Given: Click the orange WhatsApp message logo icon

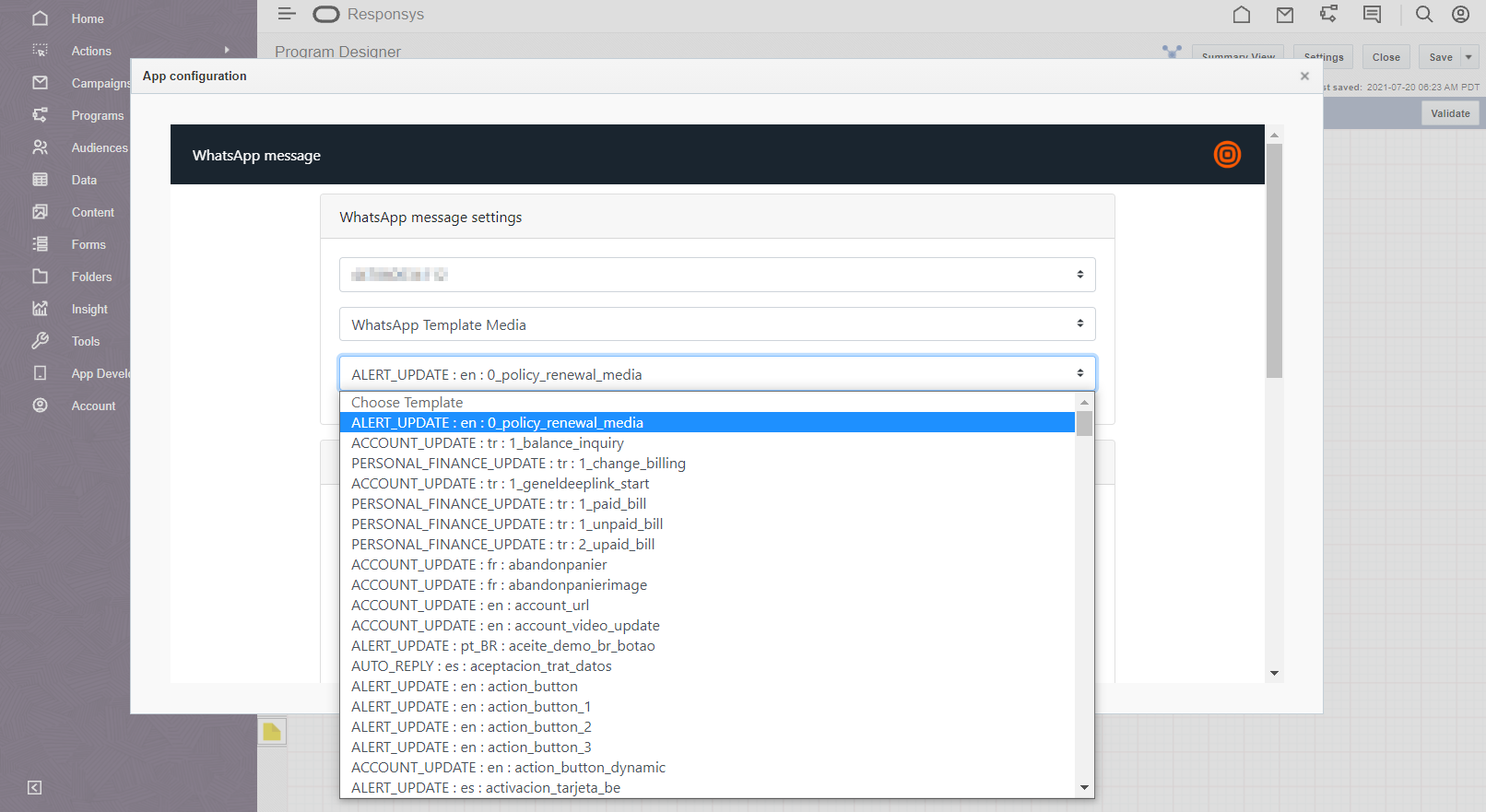Looking at the screenshot, I should point(1227,155).
